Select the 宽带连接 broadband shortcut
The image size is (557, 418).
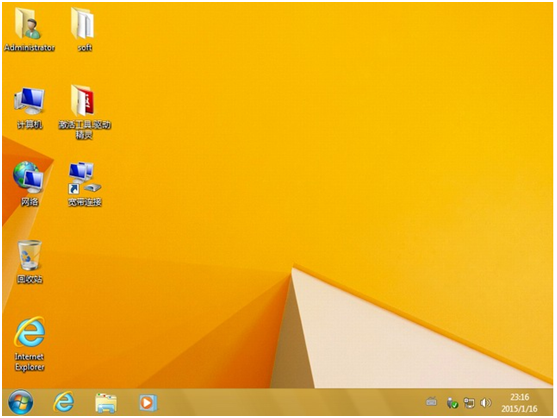tap(85, 184)
